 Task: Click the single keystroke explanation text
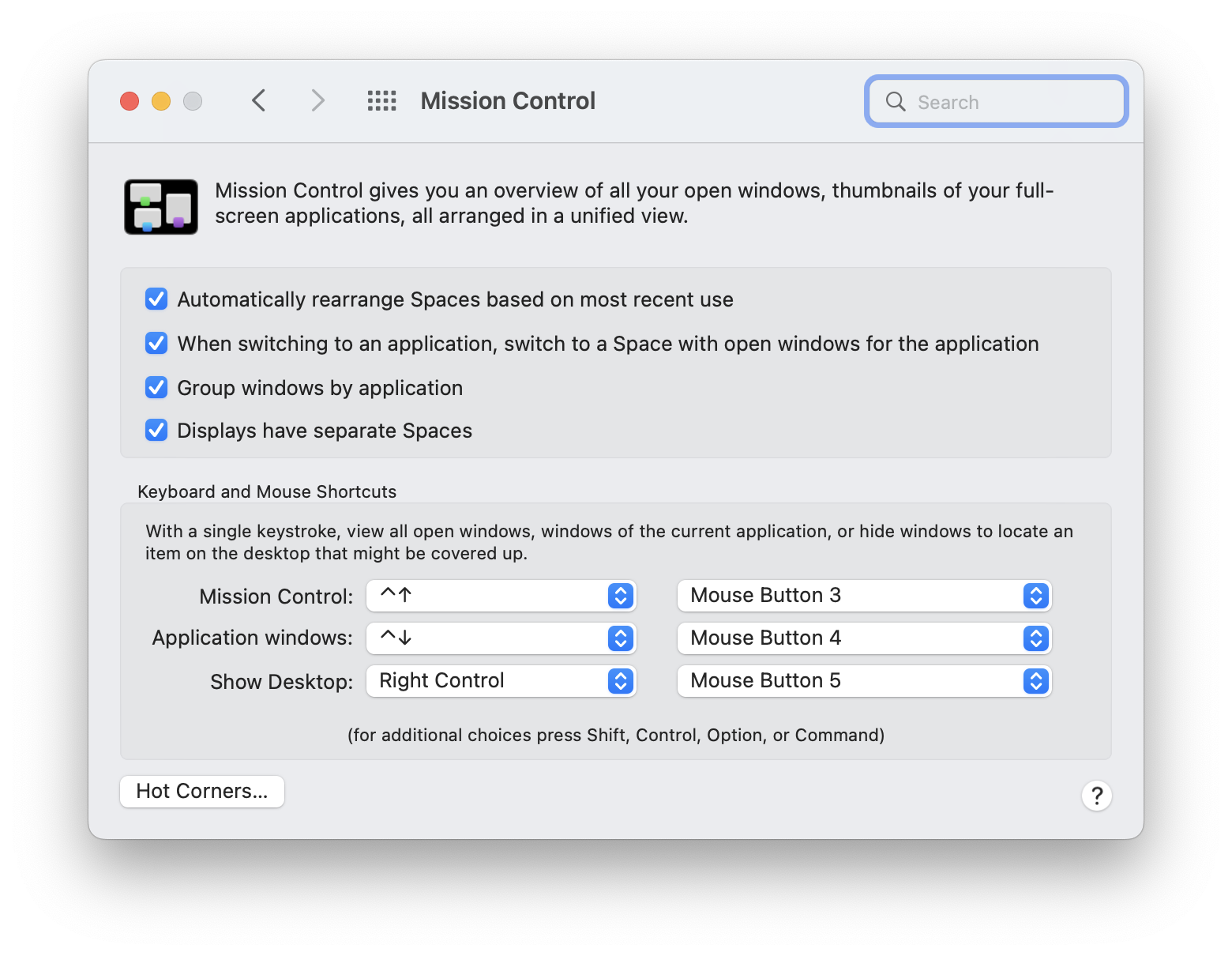point(609,542)
